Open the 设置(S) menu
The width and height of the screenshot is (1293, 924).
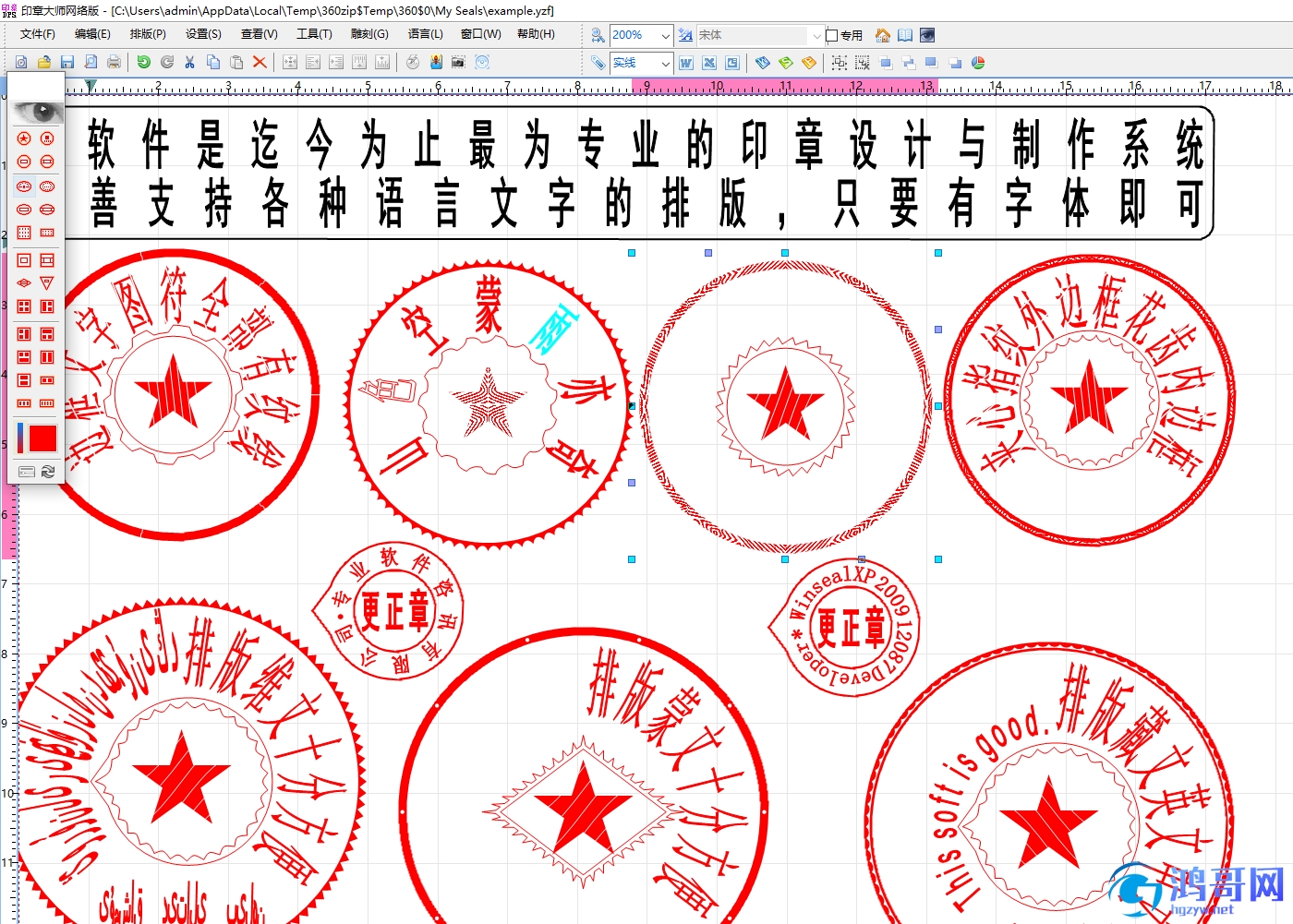pos(203,34)
